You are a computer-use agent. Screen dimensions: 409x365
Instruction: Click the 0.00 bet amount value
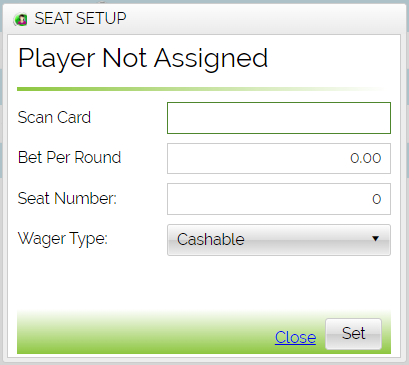365,158
